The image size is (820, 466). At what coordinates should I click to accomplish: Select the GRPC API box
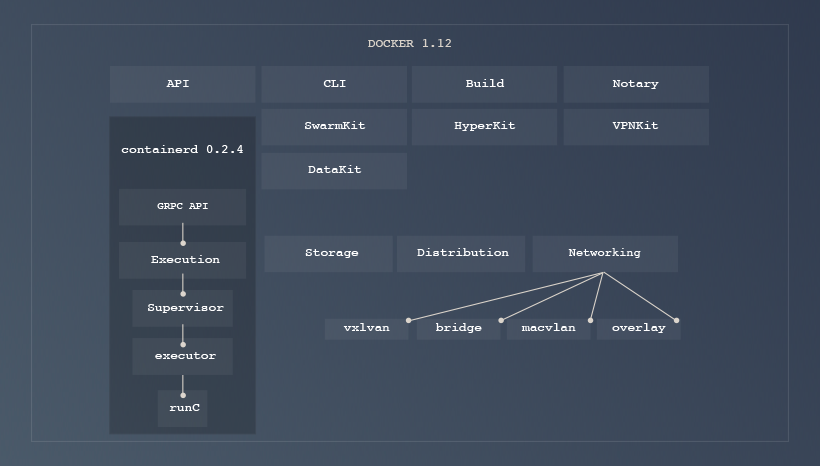(182, 207)
